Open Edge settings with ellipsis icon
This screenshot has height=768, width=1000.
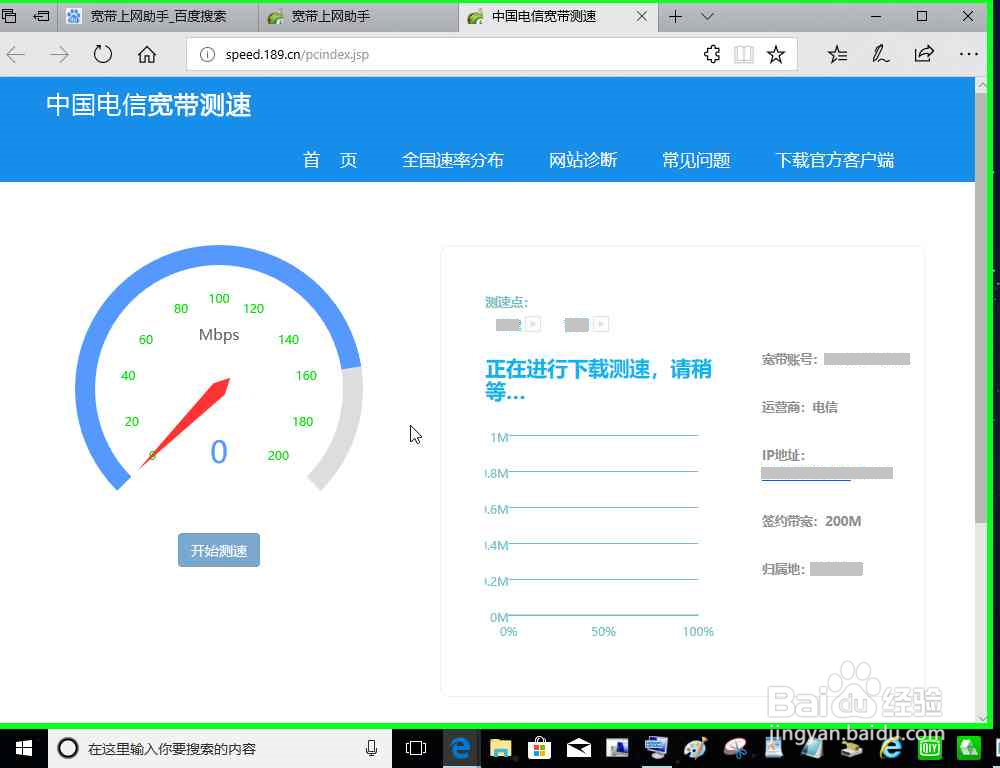[968, 54]
